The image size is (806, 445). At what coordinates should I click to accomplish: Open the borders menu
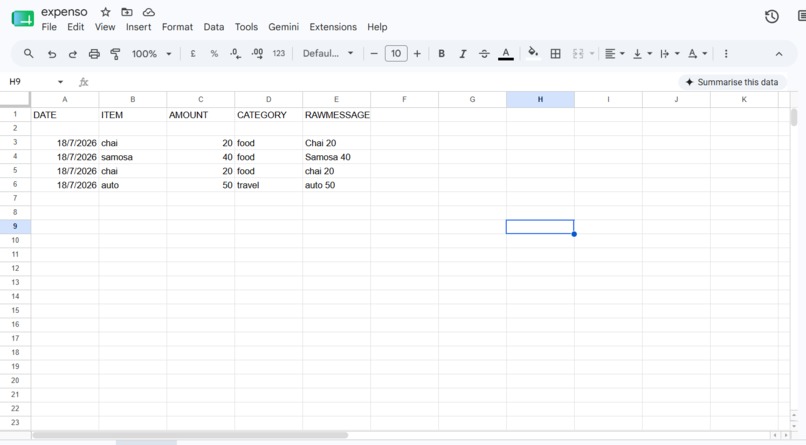tap(555, 53)
